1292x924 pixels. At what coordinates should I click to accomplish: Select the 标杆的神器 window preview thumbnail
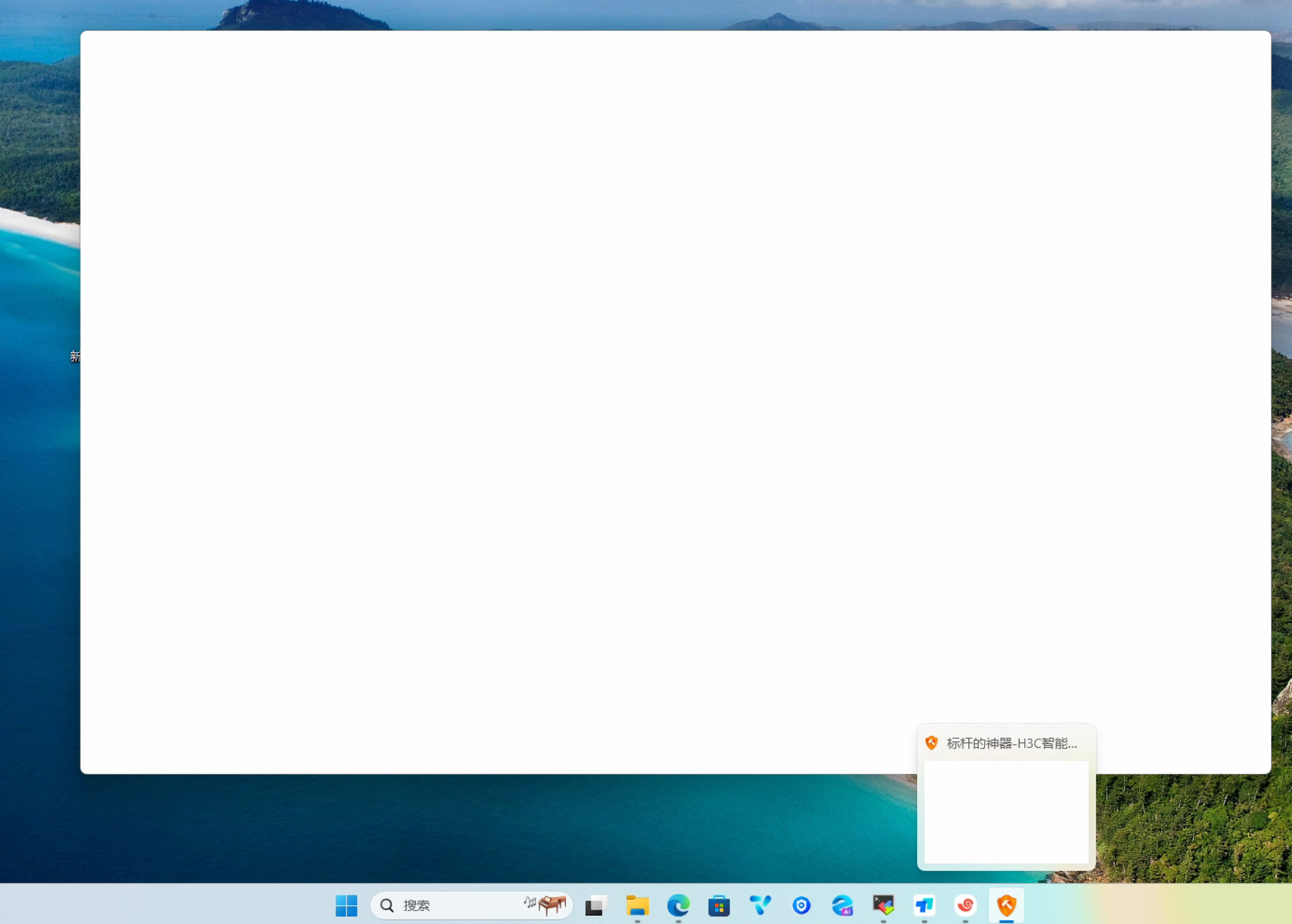tap(1006, 812)
